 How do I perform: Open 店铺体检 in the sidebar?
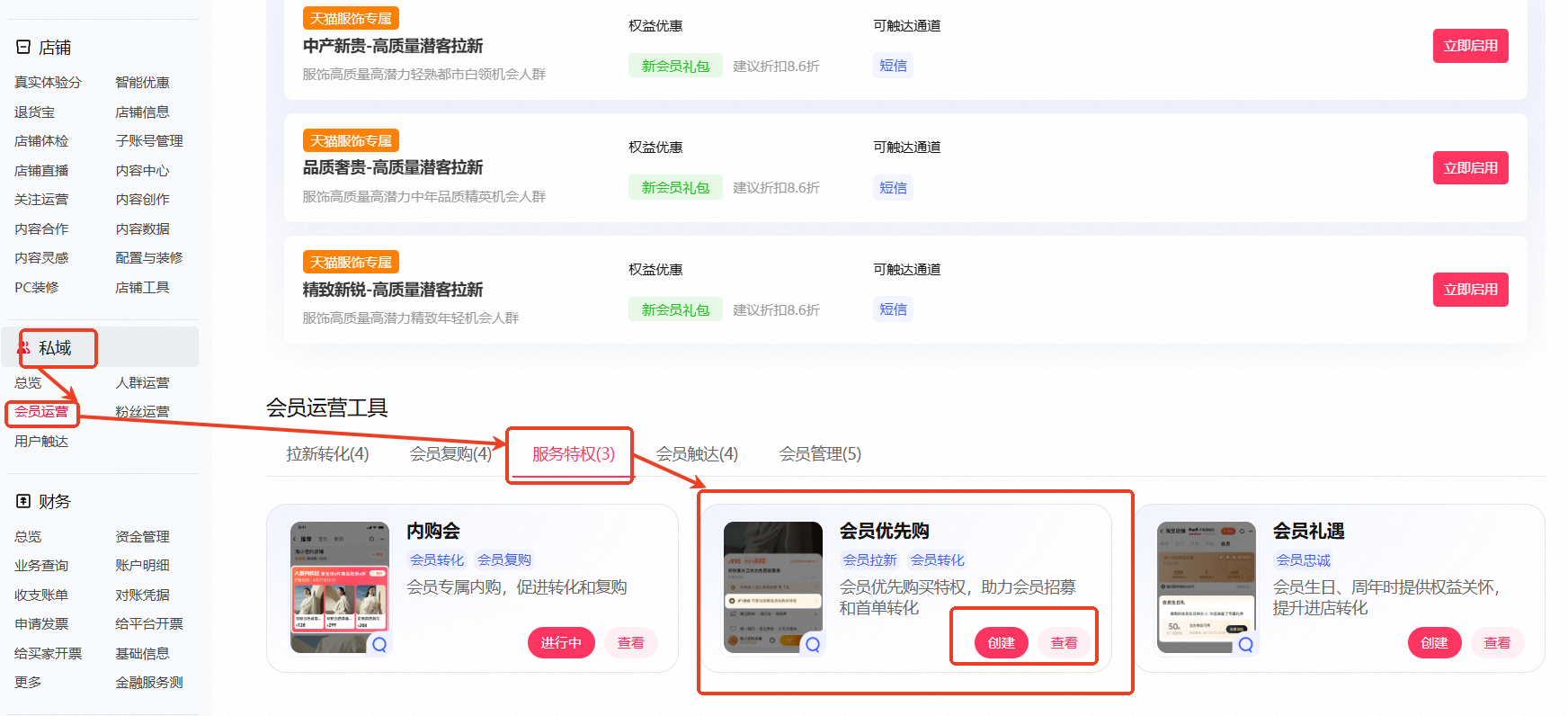pos(41,140)
